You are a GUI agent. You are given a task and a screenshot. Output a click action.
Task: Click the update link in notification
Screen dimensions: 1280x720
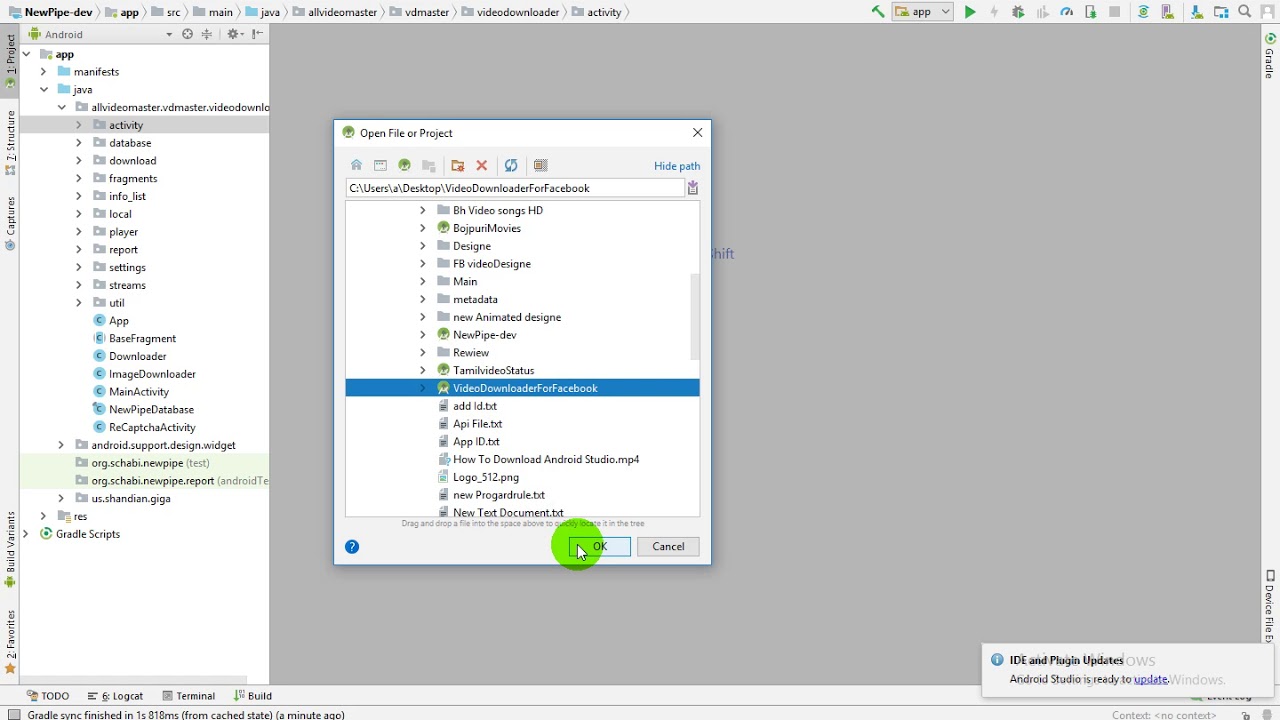click(1150, 679)
